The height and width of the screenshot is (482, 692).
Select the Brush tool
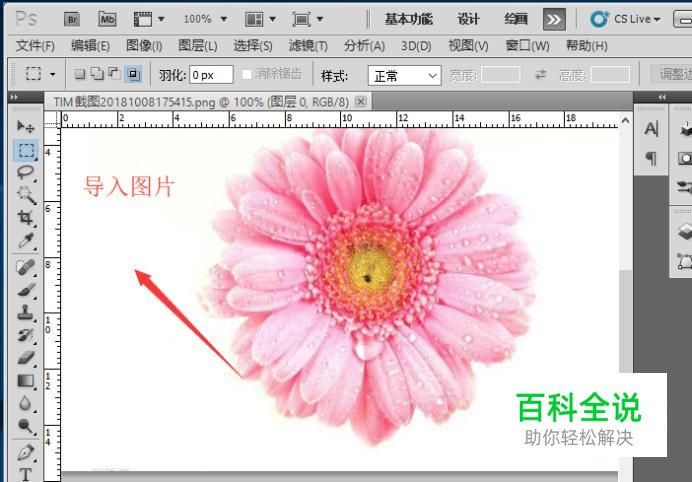(x=26, y=290)
